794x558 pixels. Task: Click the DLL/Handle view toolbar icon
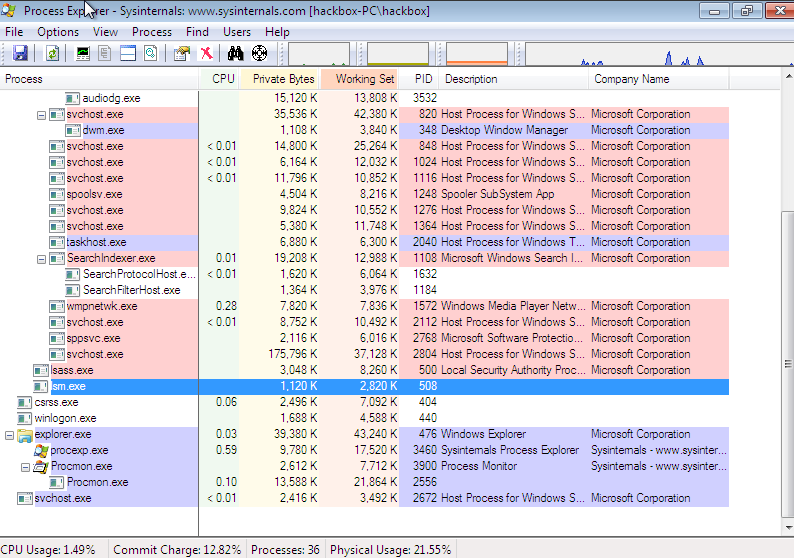pos(150,53)
